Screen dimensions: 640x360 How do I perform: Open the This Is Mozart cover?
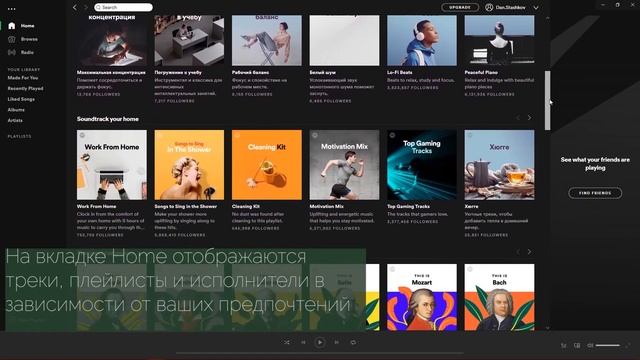coord(422,297)
